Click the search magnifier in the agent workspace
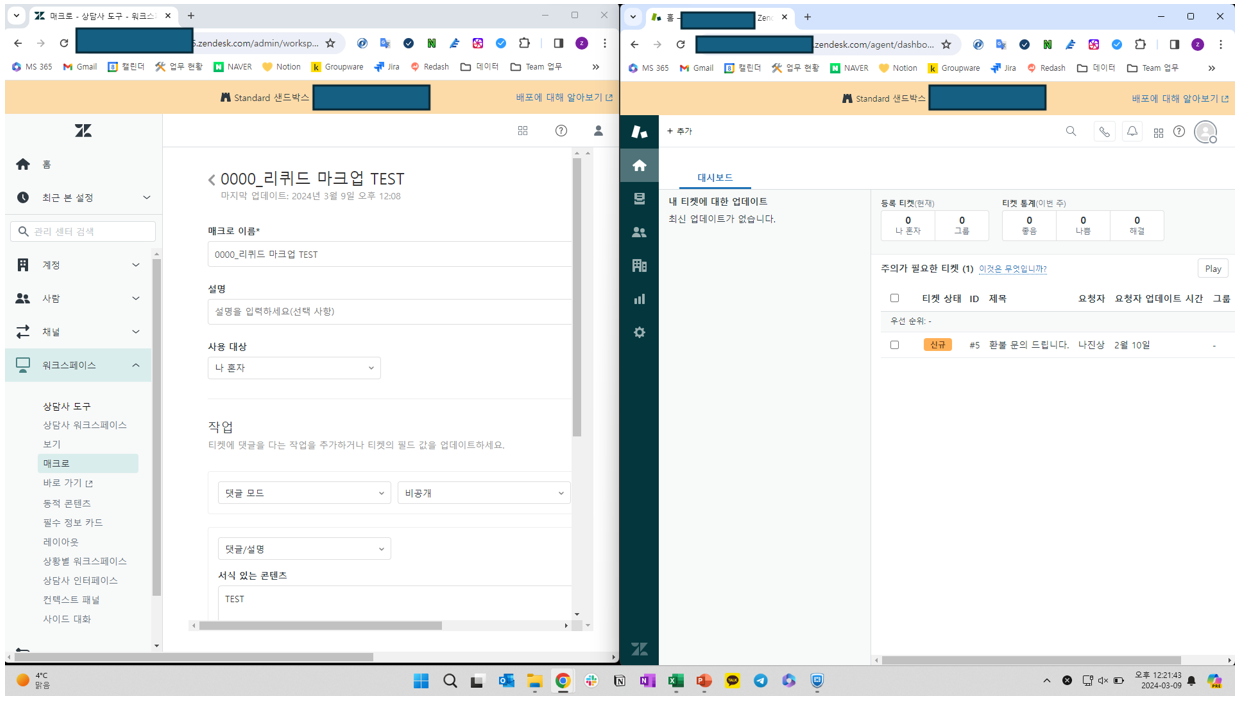The height and width of the screenshot is (701, 1240). [1071, 131]
